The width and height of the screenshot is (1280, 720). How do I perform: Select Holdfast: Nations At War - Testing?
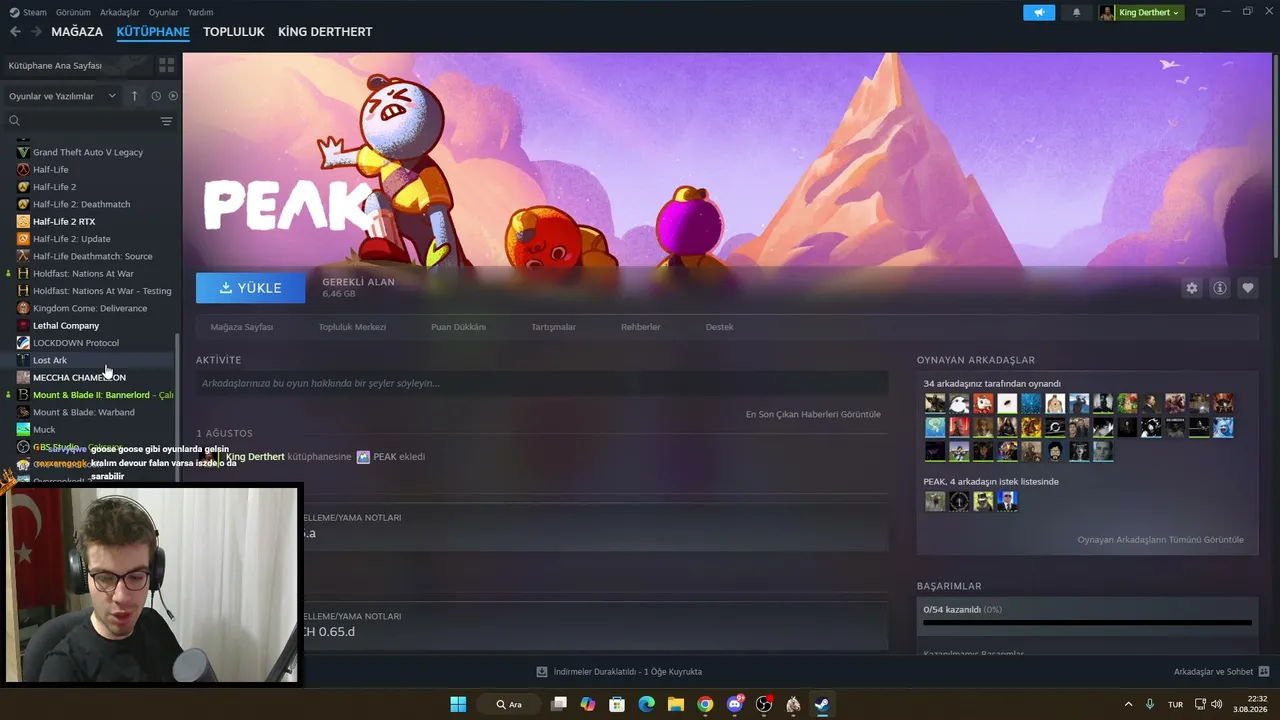102,291
